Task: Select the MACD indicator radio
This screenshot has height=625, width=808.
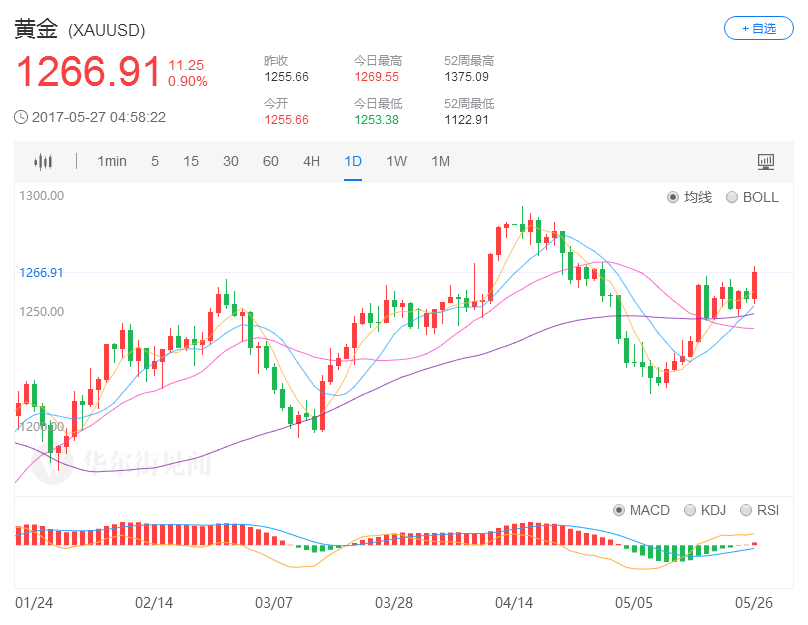Action: point(619,510)
